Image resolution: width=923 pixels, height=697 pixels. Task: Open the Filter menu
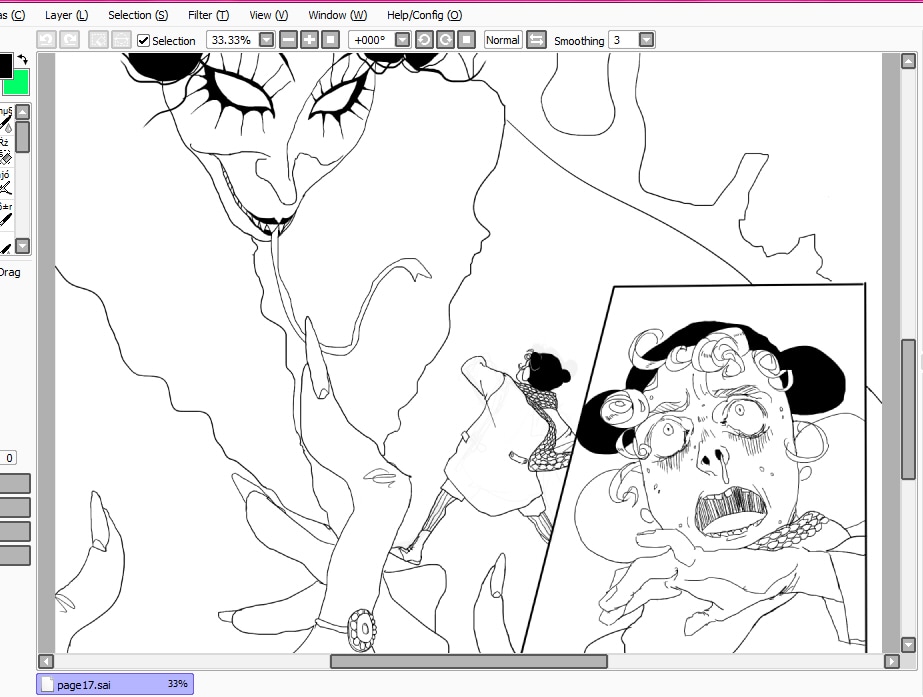coord(208,15)
